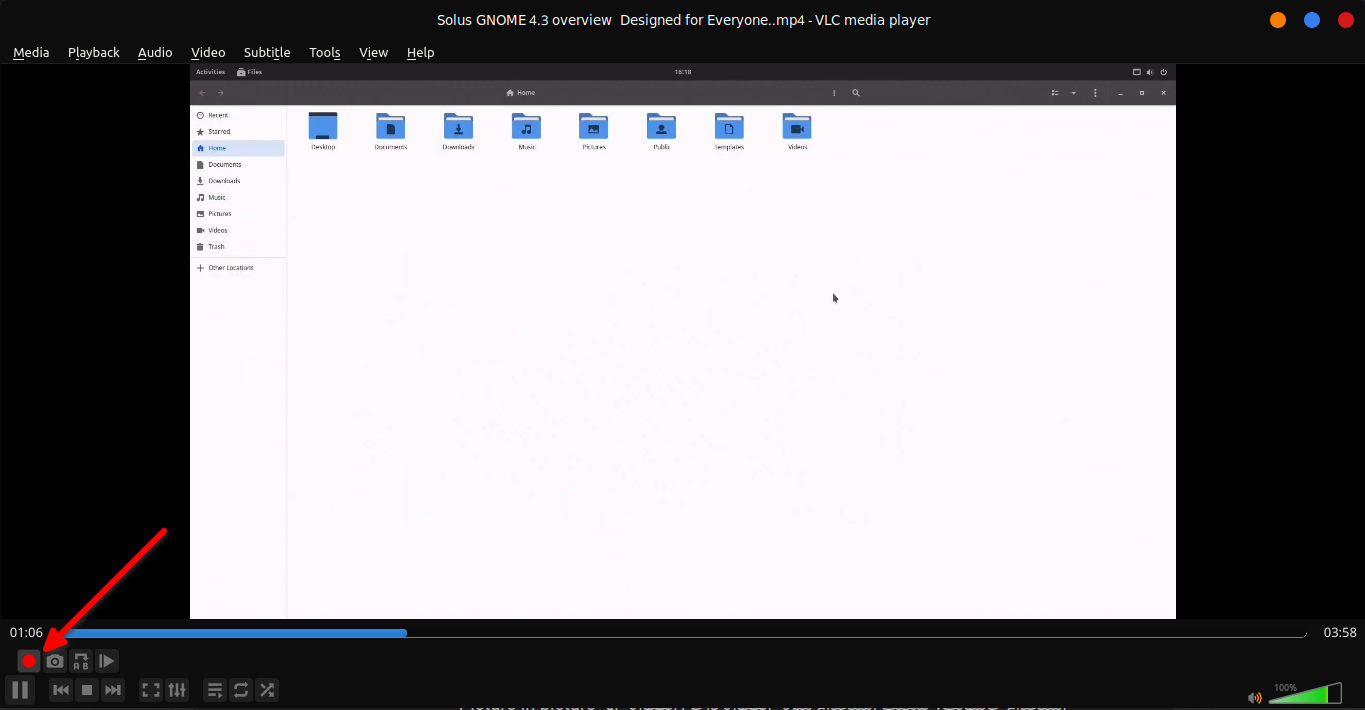Mute audio via speaker icon
The height and width of the screenshot is (710, 1365).
click(1255, 697)
